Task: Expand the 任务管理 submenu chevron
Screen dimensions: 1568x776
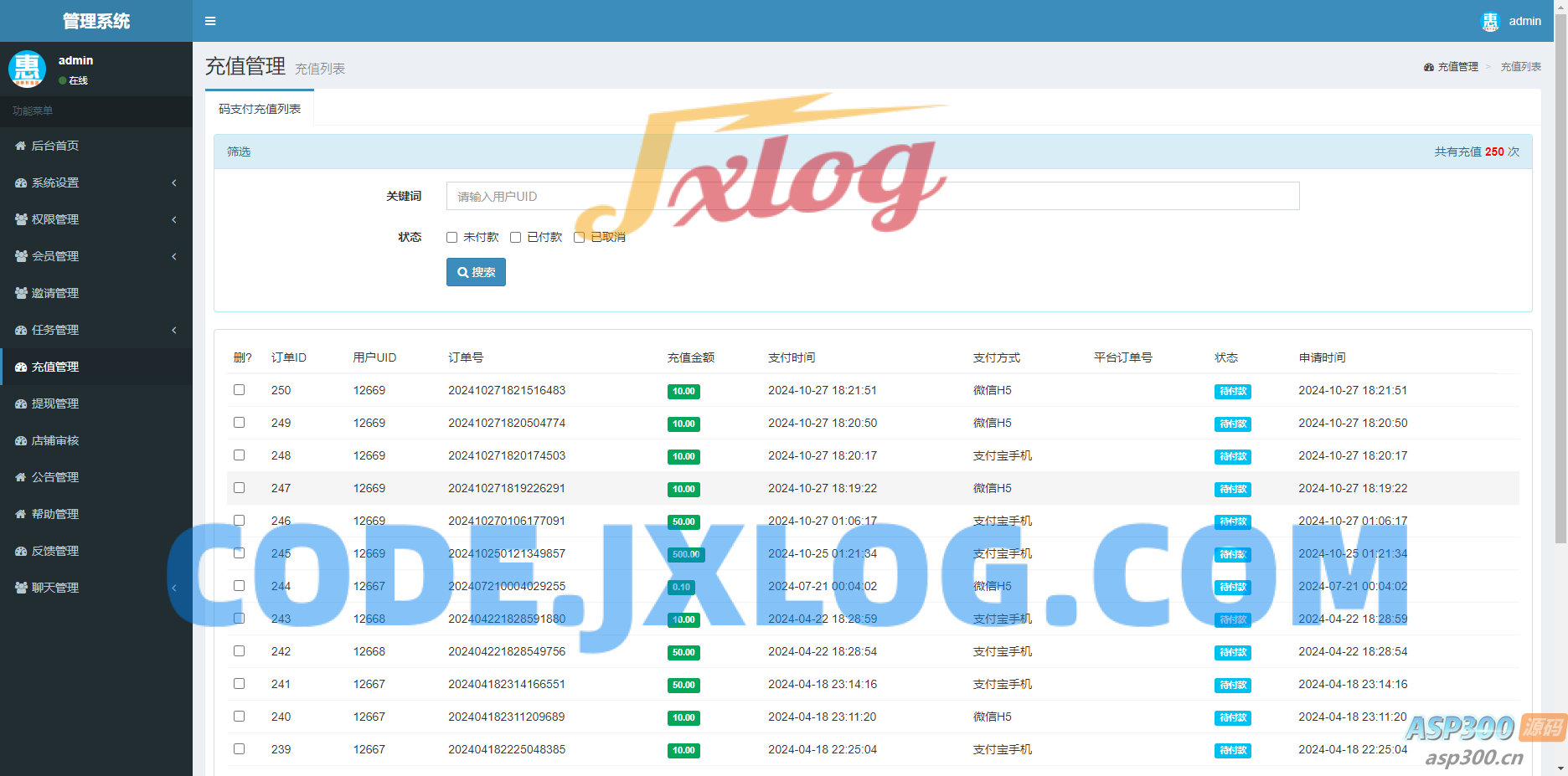Action: 174,330
